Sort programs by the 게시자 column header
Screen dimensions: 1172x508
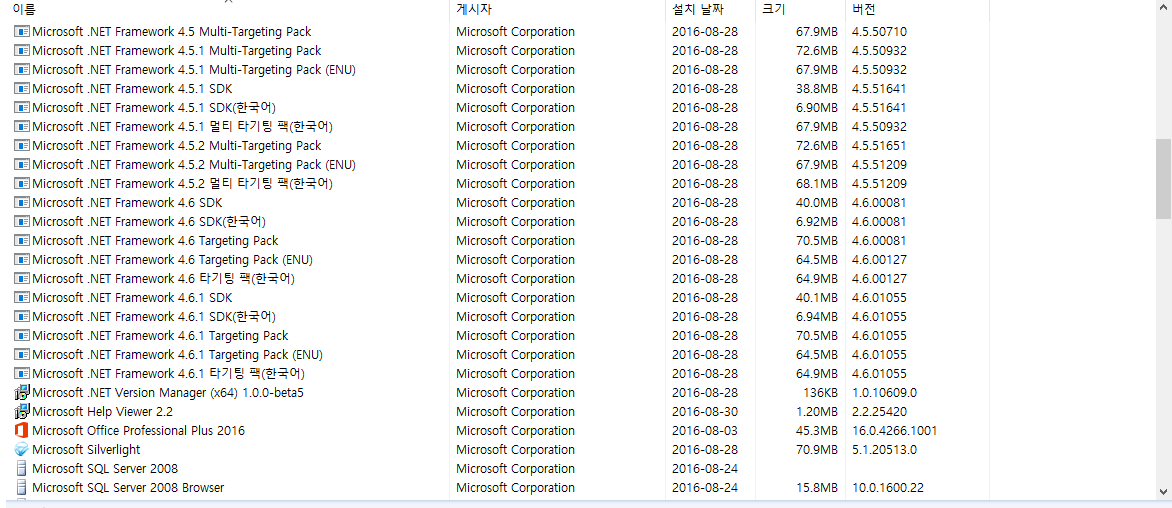click(x=474, y=9)
